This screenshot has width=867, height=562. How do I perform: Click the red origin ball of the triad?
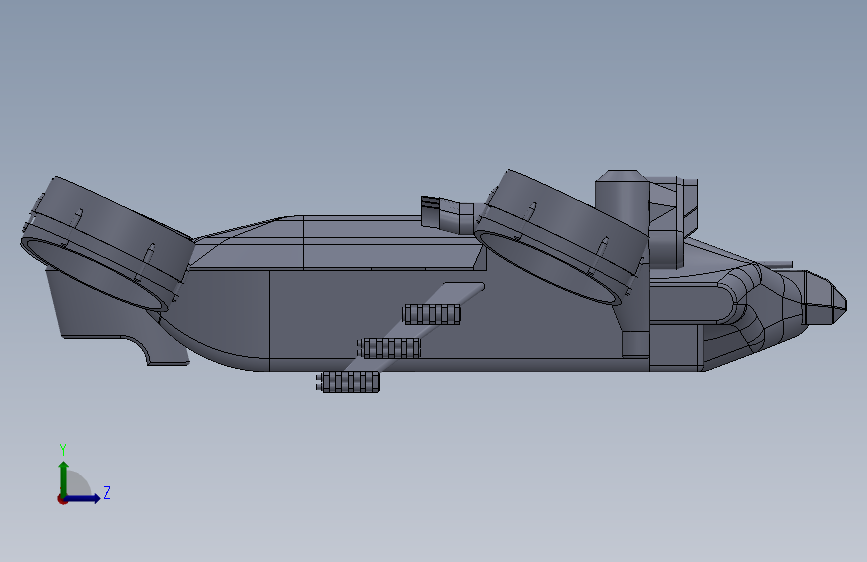tap(62, 499)
